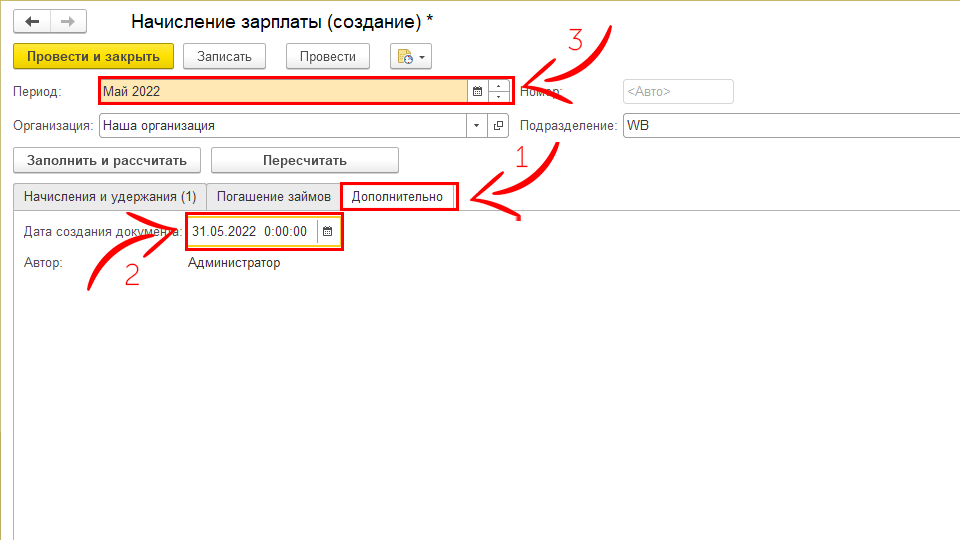
Task: Open the dropdown arrow beside the reports icon
Action: point(423,57)
